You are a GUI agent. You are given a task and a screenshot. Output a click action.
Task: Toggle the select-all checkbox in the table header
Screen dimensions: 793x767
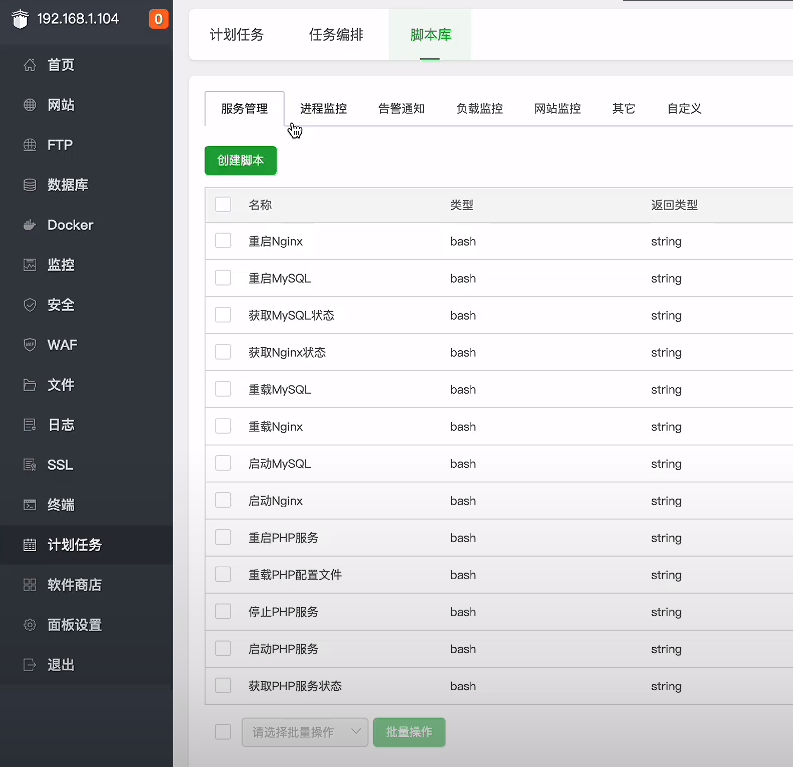(223, 205)
